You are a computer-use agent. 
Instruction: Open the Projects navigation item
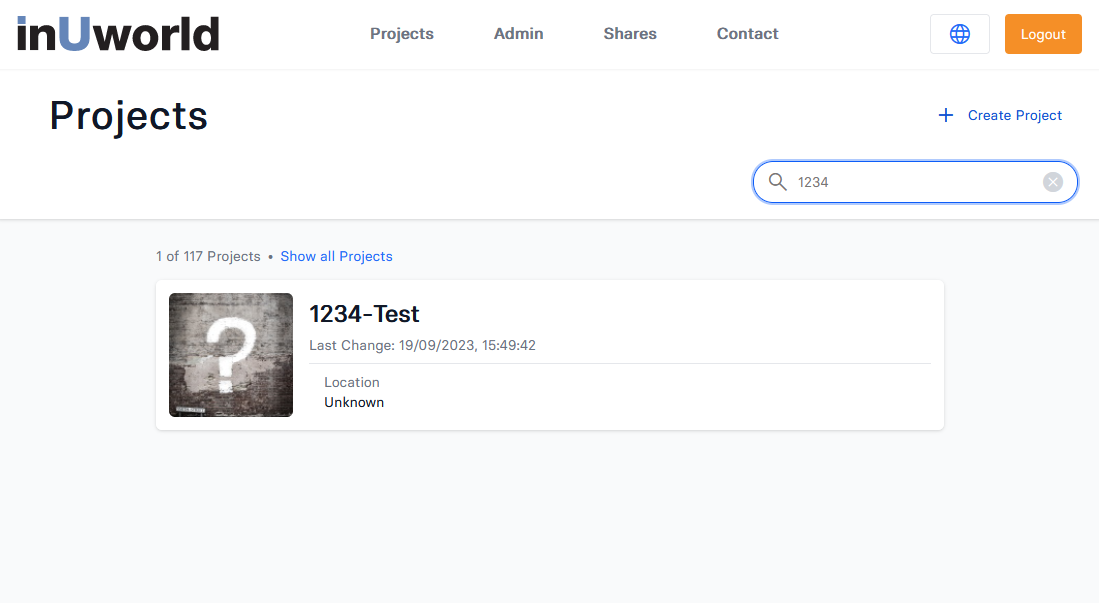[x=401, y=34]
